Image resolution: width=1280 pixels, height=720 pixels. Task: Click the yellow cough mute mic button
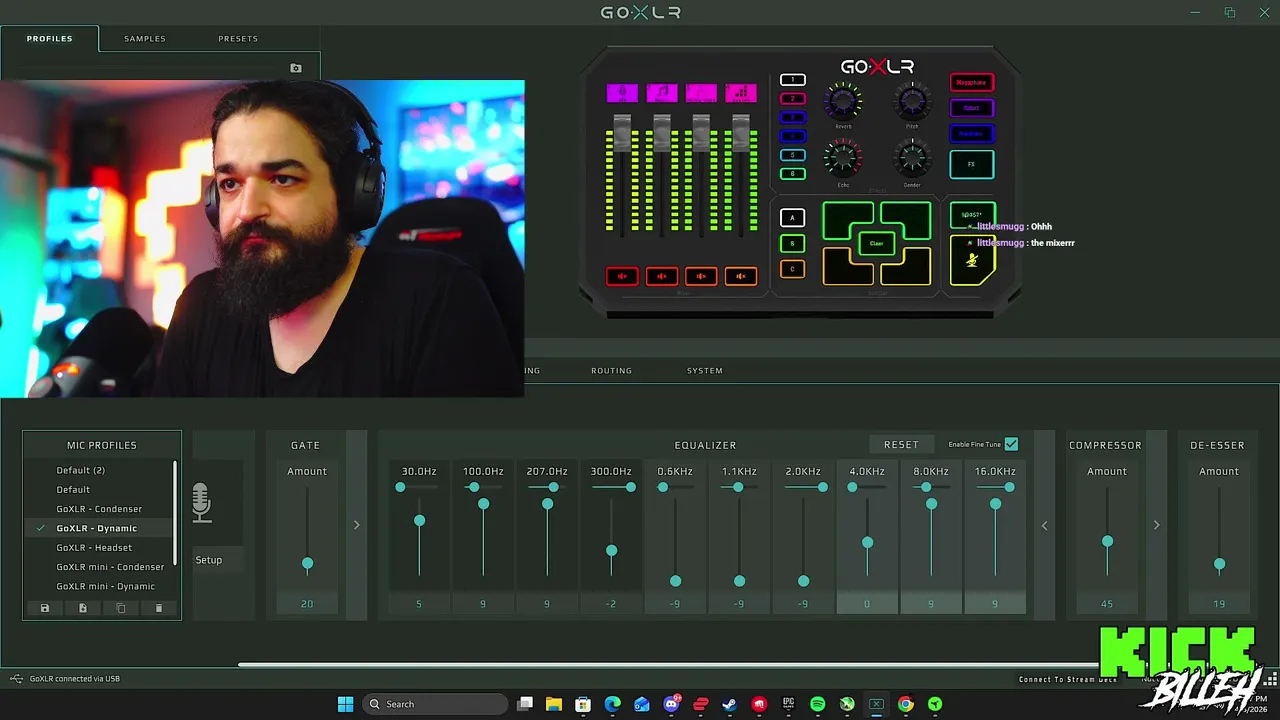(972, 262)
